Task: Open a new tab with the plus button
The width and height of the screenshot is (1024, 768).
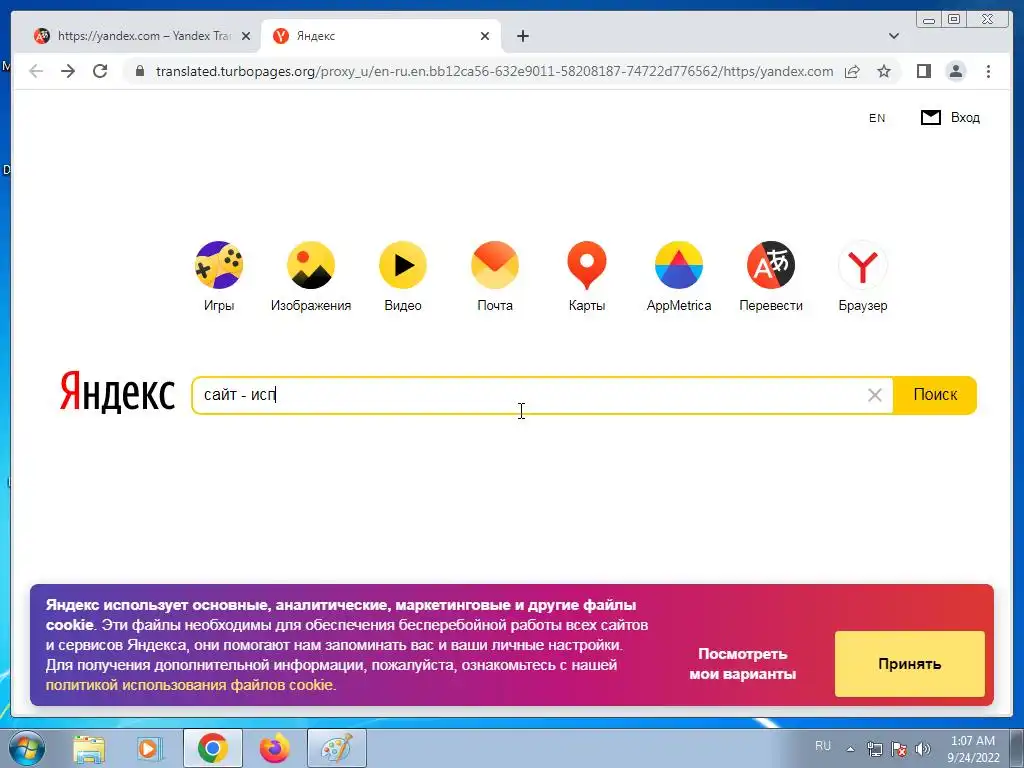Action: point(522,36)
